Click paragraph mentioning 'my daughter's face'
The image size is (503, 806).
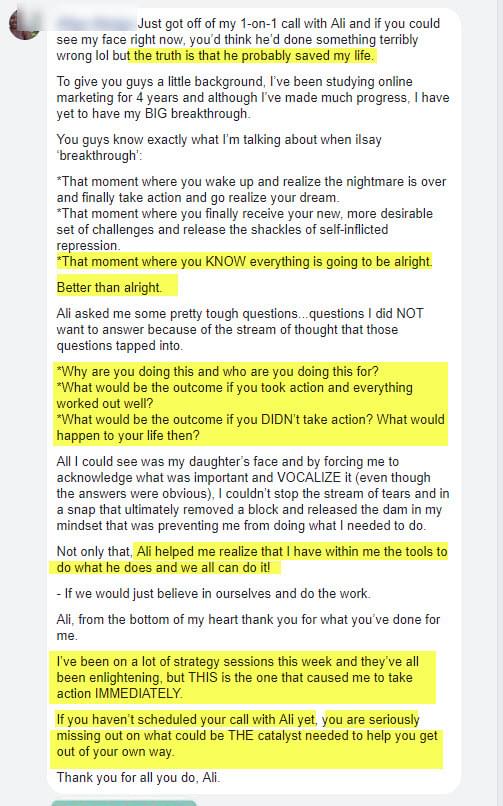click(x=253, y=493)
